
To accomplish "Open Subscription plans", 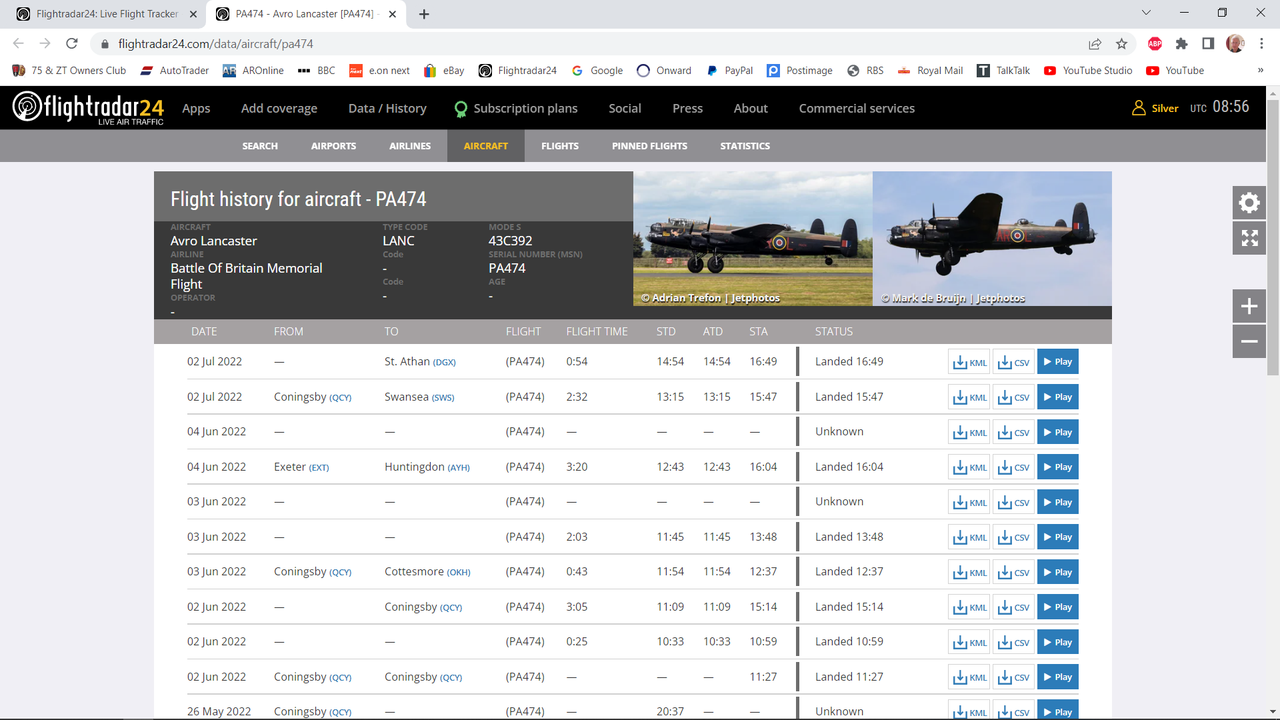I will pyautogui.click(x=516, y=108).
